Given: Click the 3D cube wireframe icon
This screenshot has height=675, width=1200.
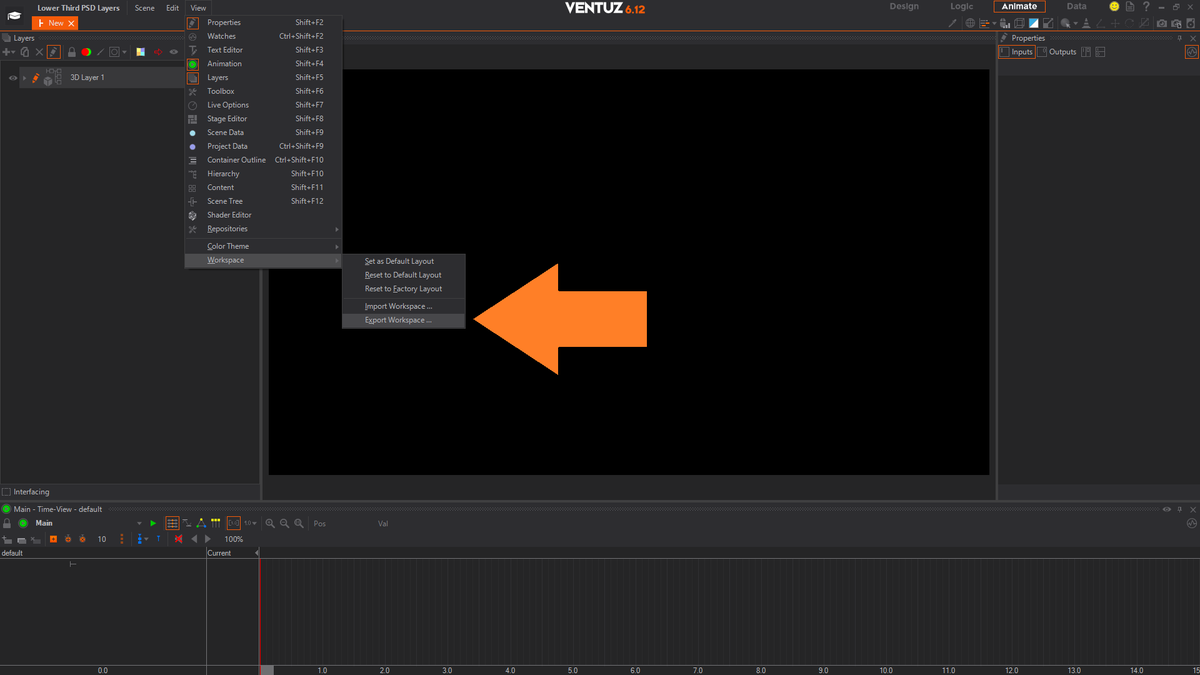Looking at the screenshot, I should click(1019, 23).
